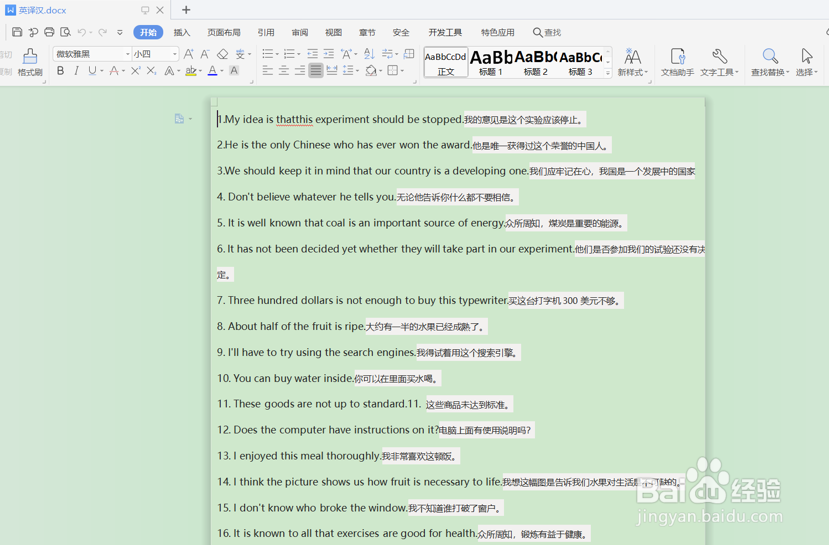
Task: Apply the 标题 1 style
Action: [491, 63]
